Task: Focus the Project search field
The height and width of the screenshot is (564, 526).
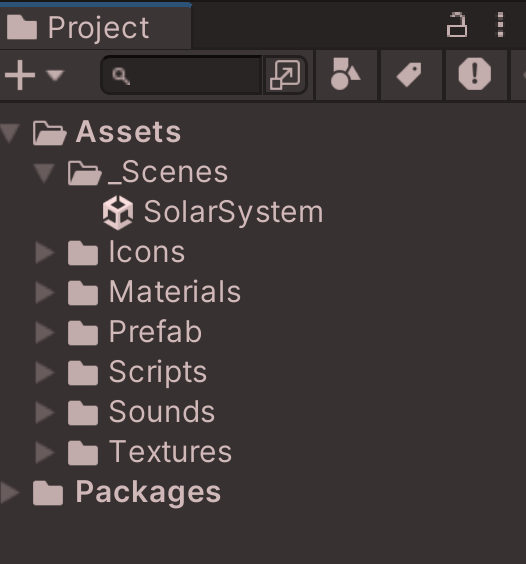Action: click(182, 75)
